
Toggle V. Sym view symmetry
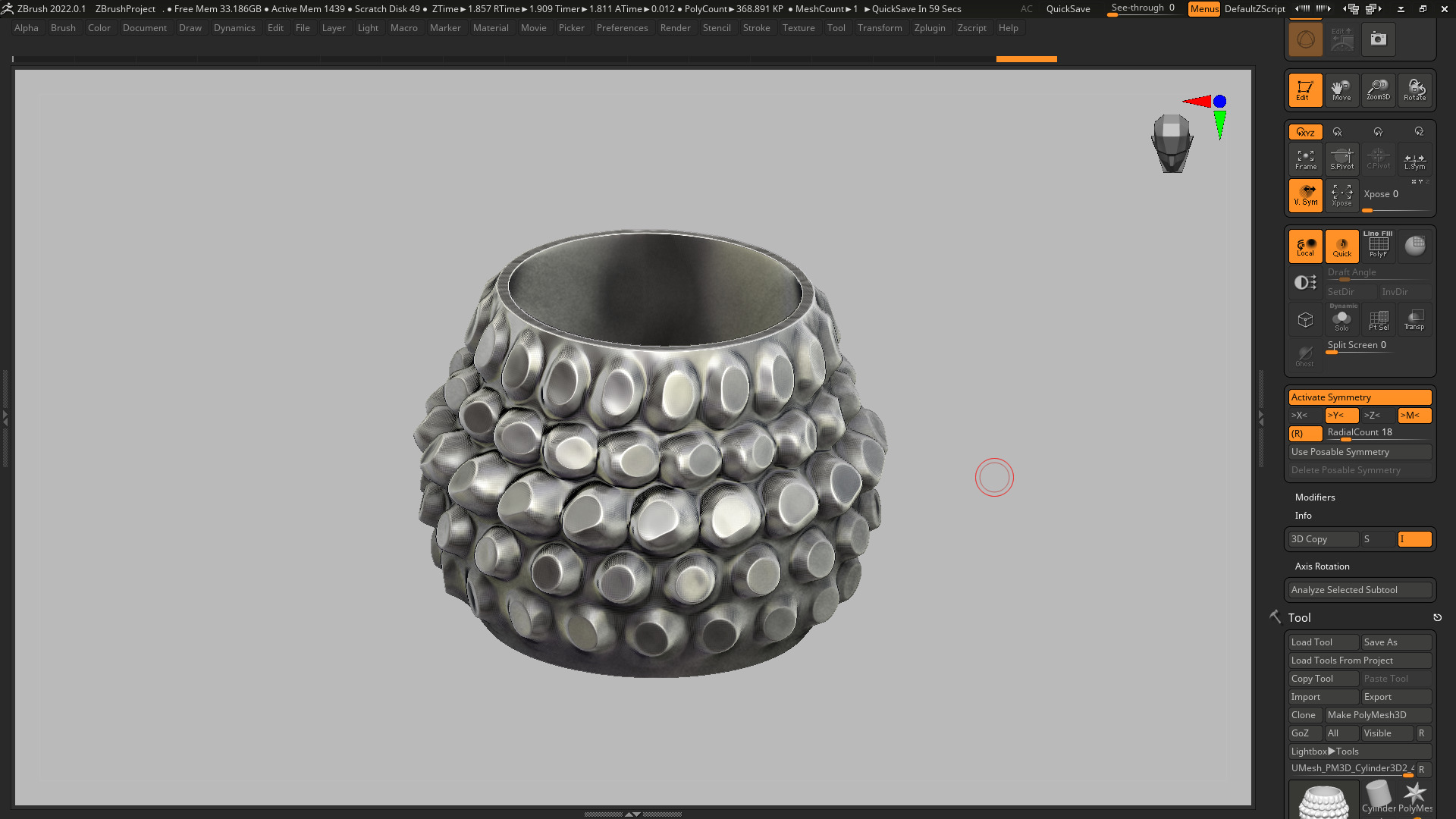point(1305,196)
